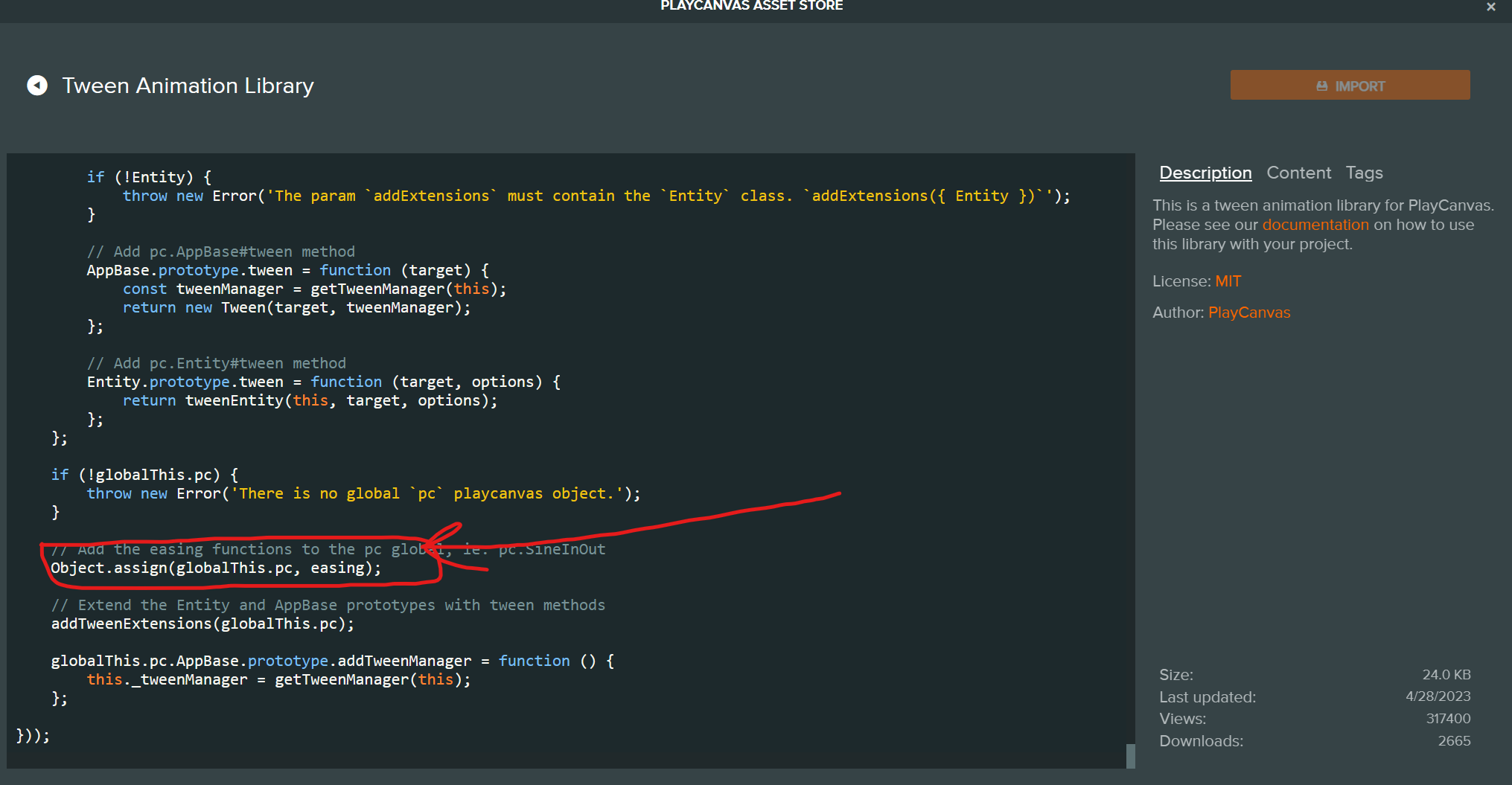
Task: Click the comment '// Add pc.Entity#tween method'
Action: click(217, 363)
